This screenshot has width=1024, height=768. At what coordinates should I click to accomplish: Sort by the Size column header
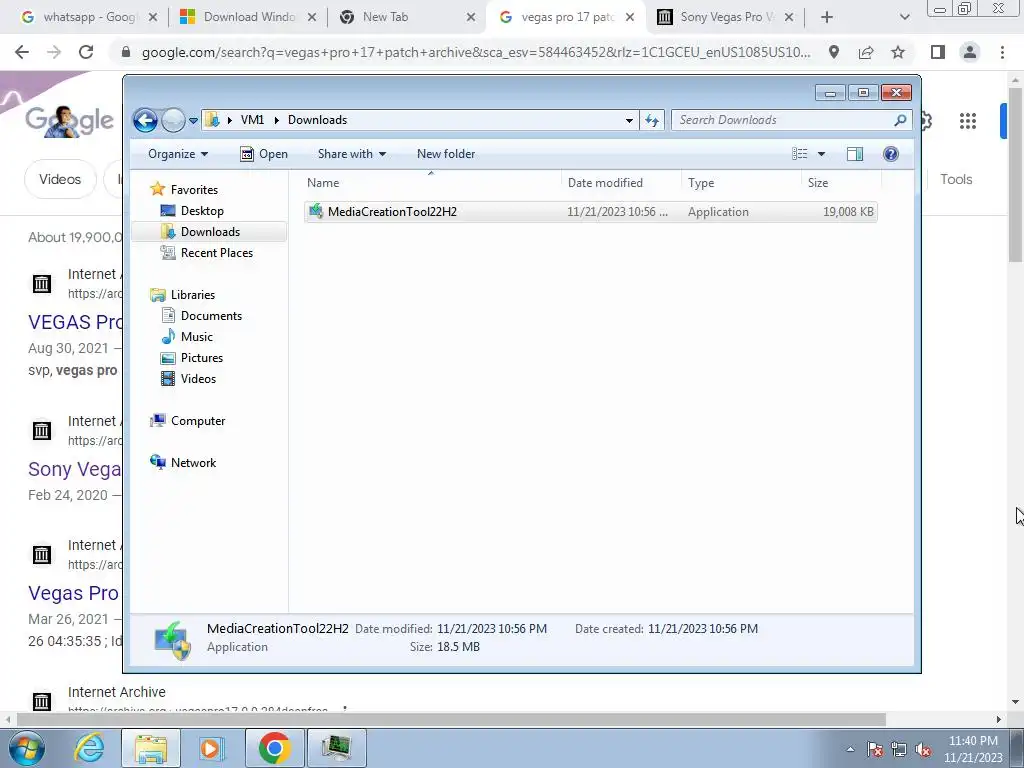click(x=841, y=183)
